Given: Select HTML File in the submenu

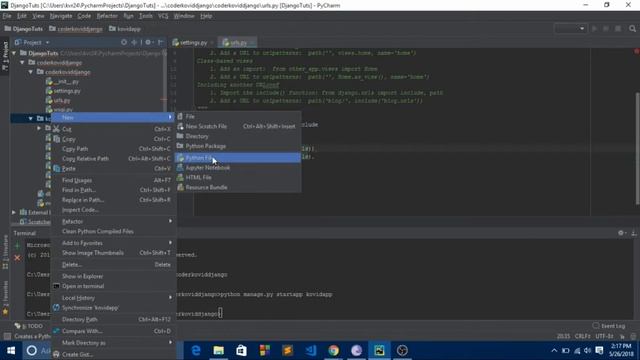Looking at the screenshot, I should [238, 178].
